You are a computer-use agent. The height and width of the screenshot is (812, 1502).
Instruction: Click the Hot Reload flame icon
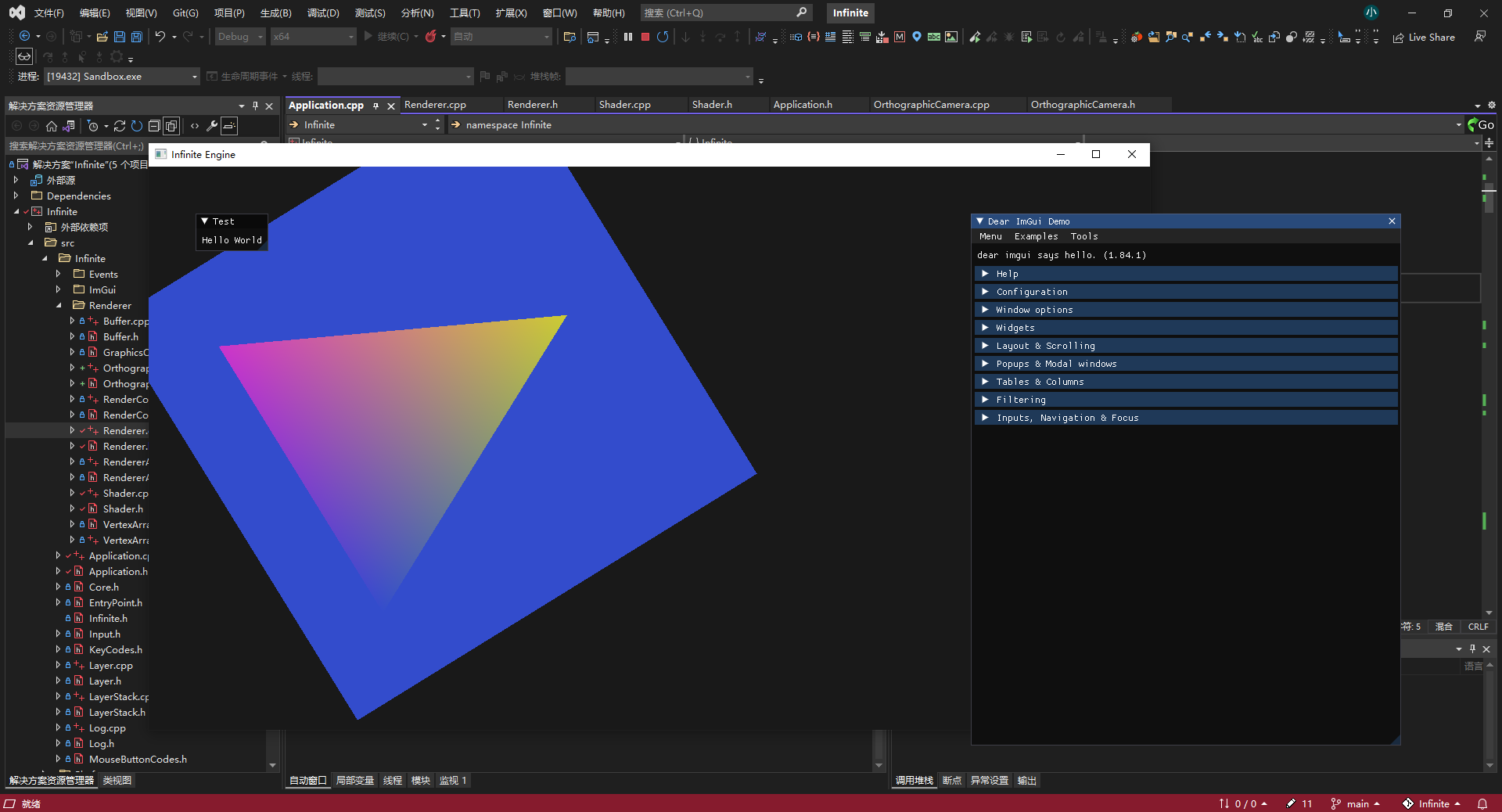[430, 37]
